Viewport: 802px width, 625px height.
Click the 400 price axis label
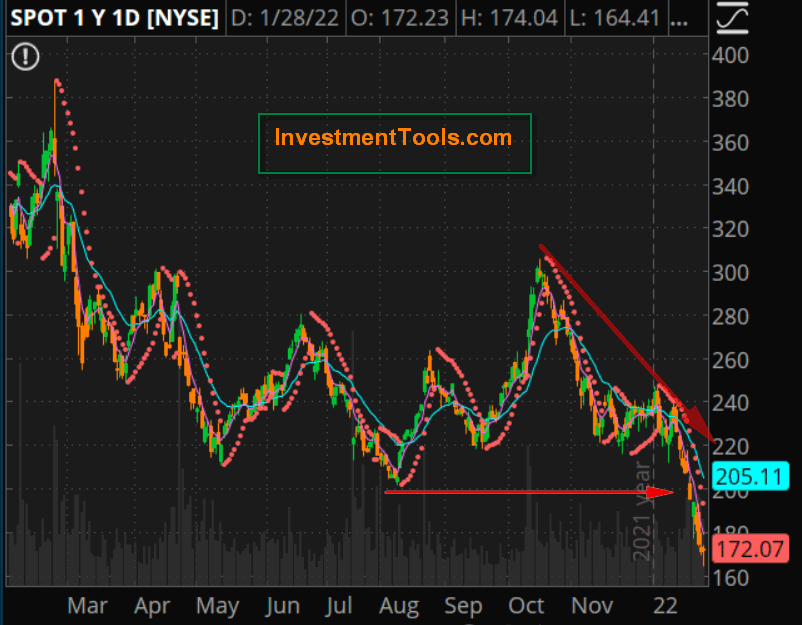(730, 55)
